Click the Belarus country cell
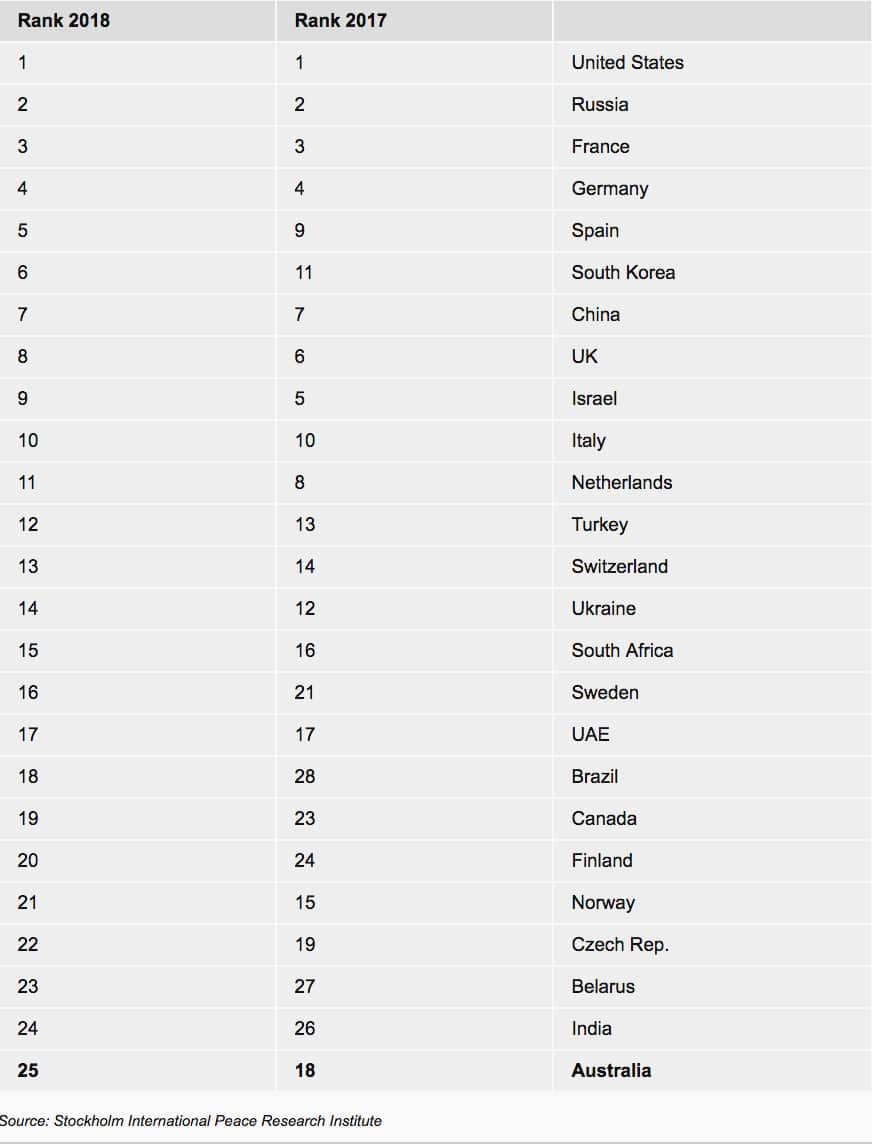Viewport: 872px width, 1144px height. click(603, 986)
